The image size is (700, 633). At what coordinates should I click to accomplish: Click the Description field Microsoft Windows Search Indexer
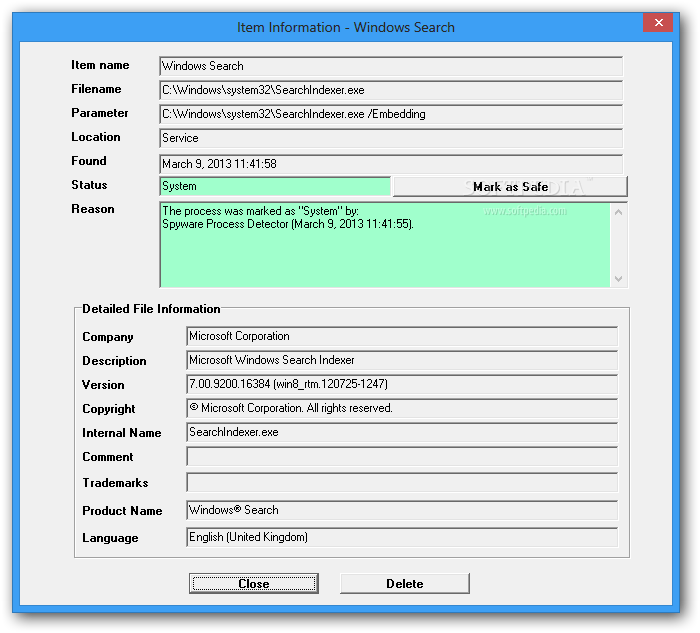click(x=402, y=360)
